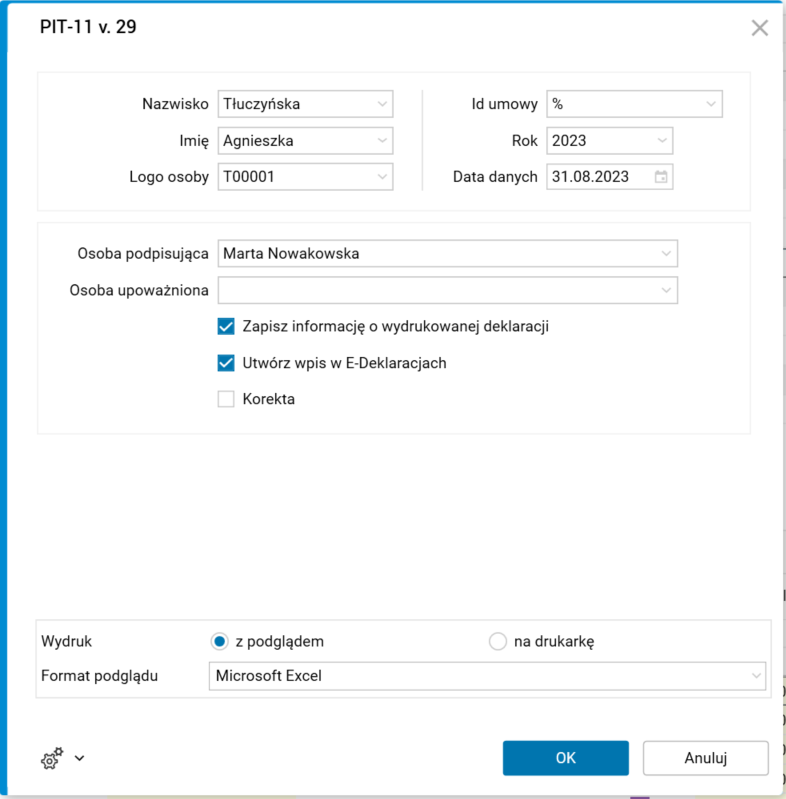This screenshot has height=799, width=786.
Task: Expand the Nazwisko dropdown
Action: click(x=382, y=104)
